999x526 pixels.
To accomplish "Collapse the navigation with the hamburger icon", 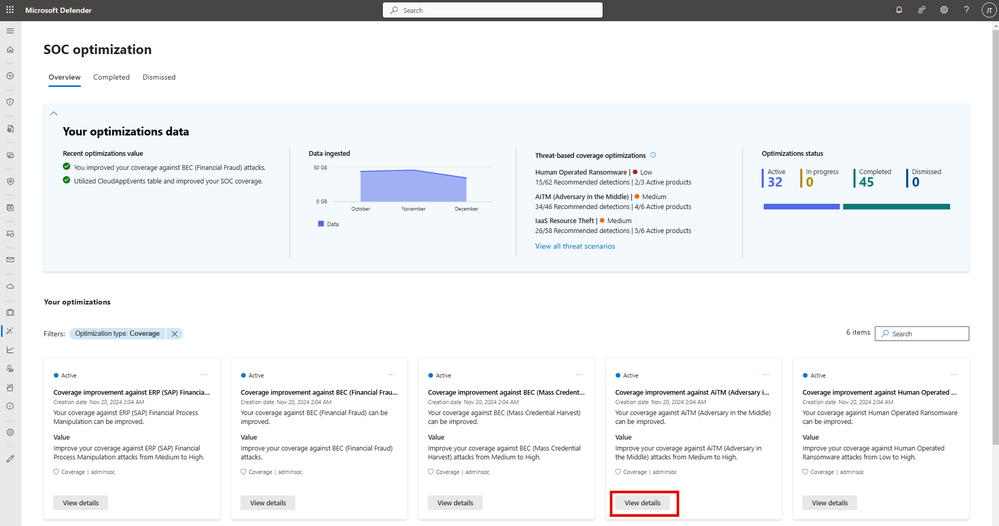I will 10,31.
